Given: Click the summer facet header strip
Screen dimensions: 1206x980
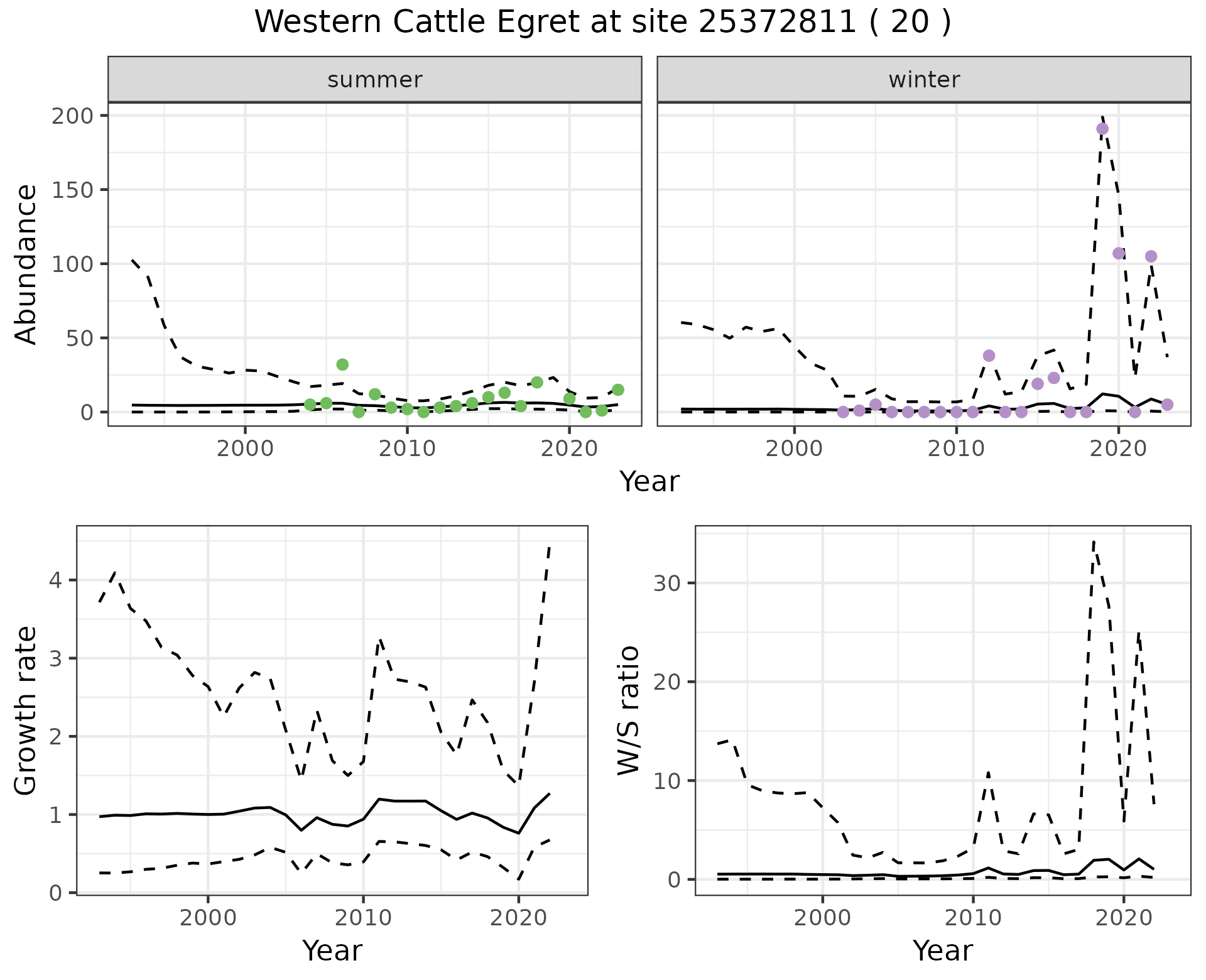Looking at the screenshot, I should click(x=374, y=80).
